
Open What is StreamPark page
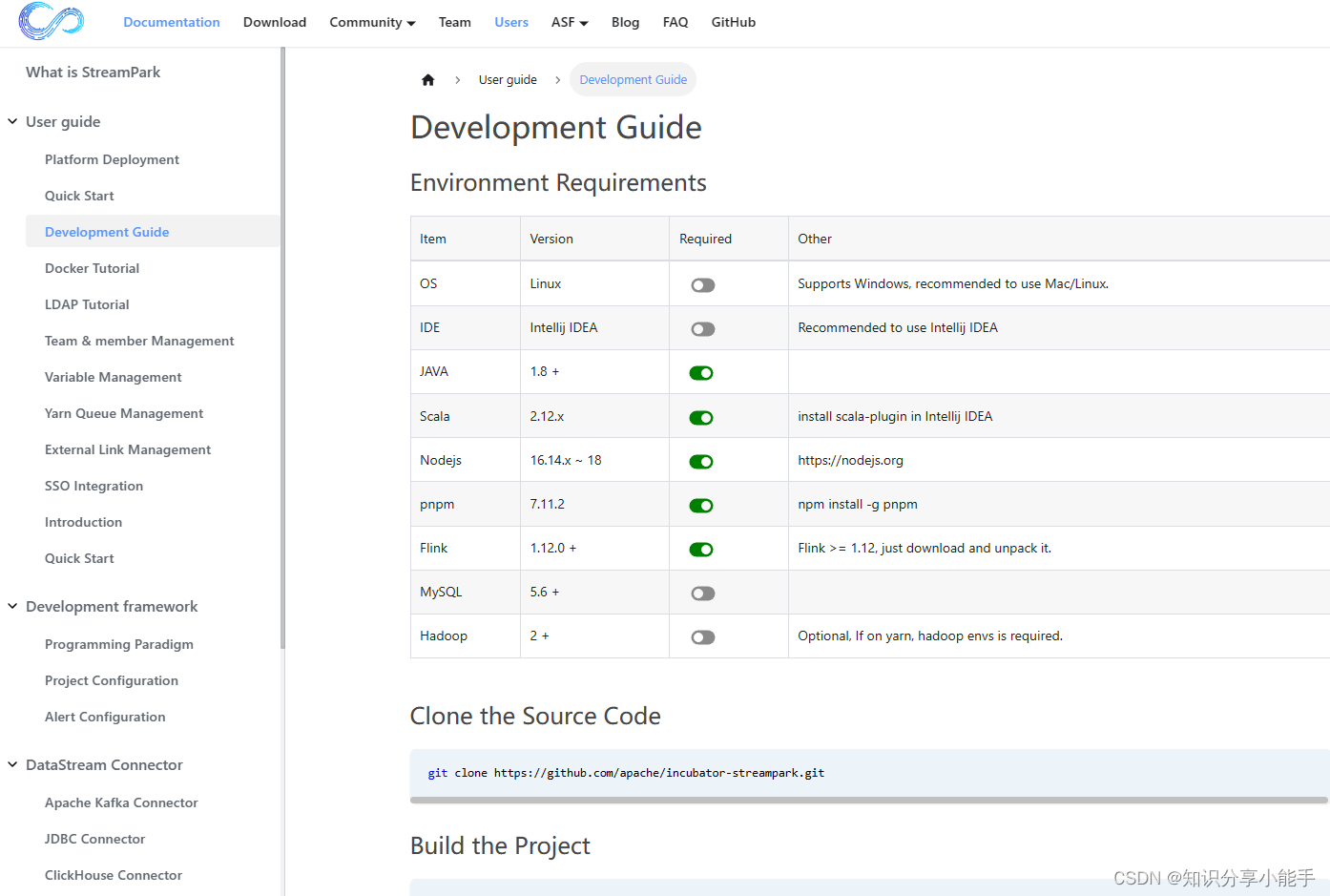[94, 72]
